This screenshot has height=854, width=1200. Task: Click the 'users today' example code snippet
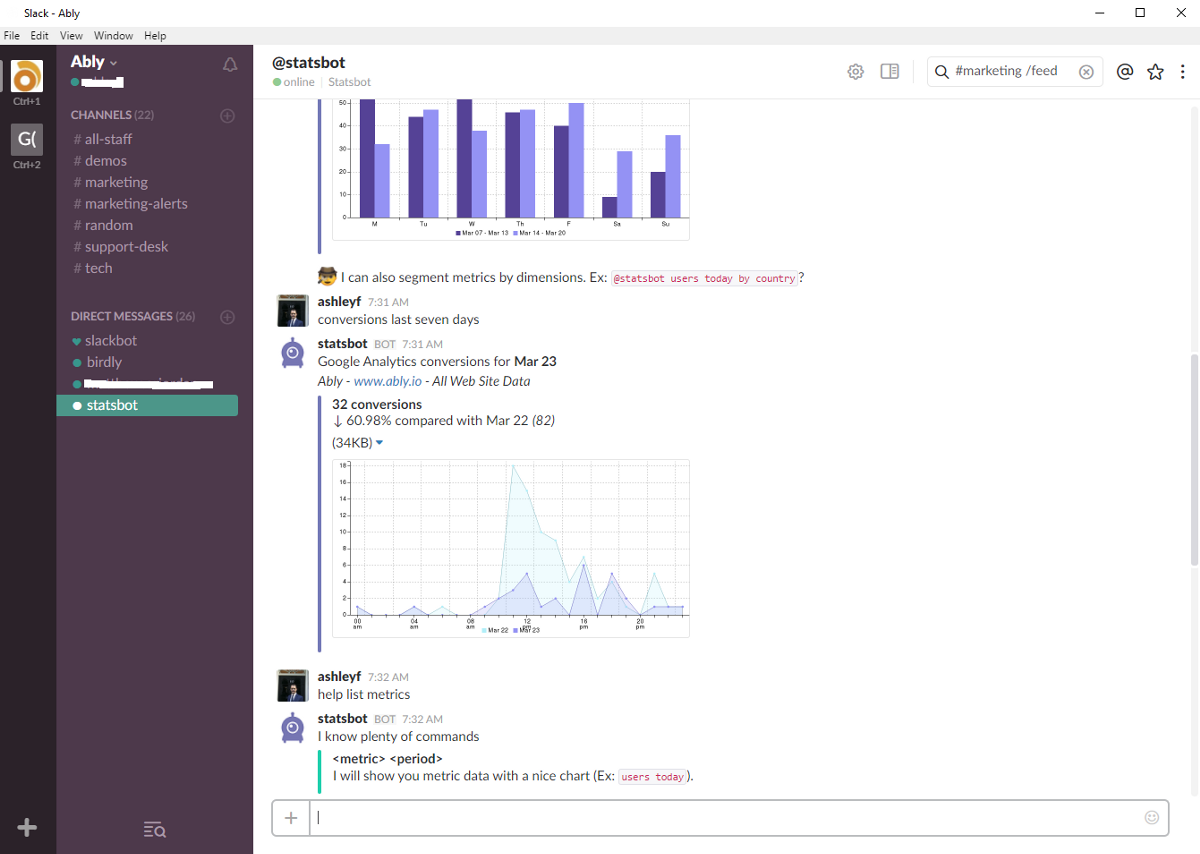[x=654, y=777]
